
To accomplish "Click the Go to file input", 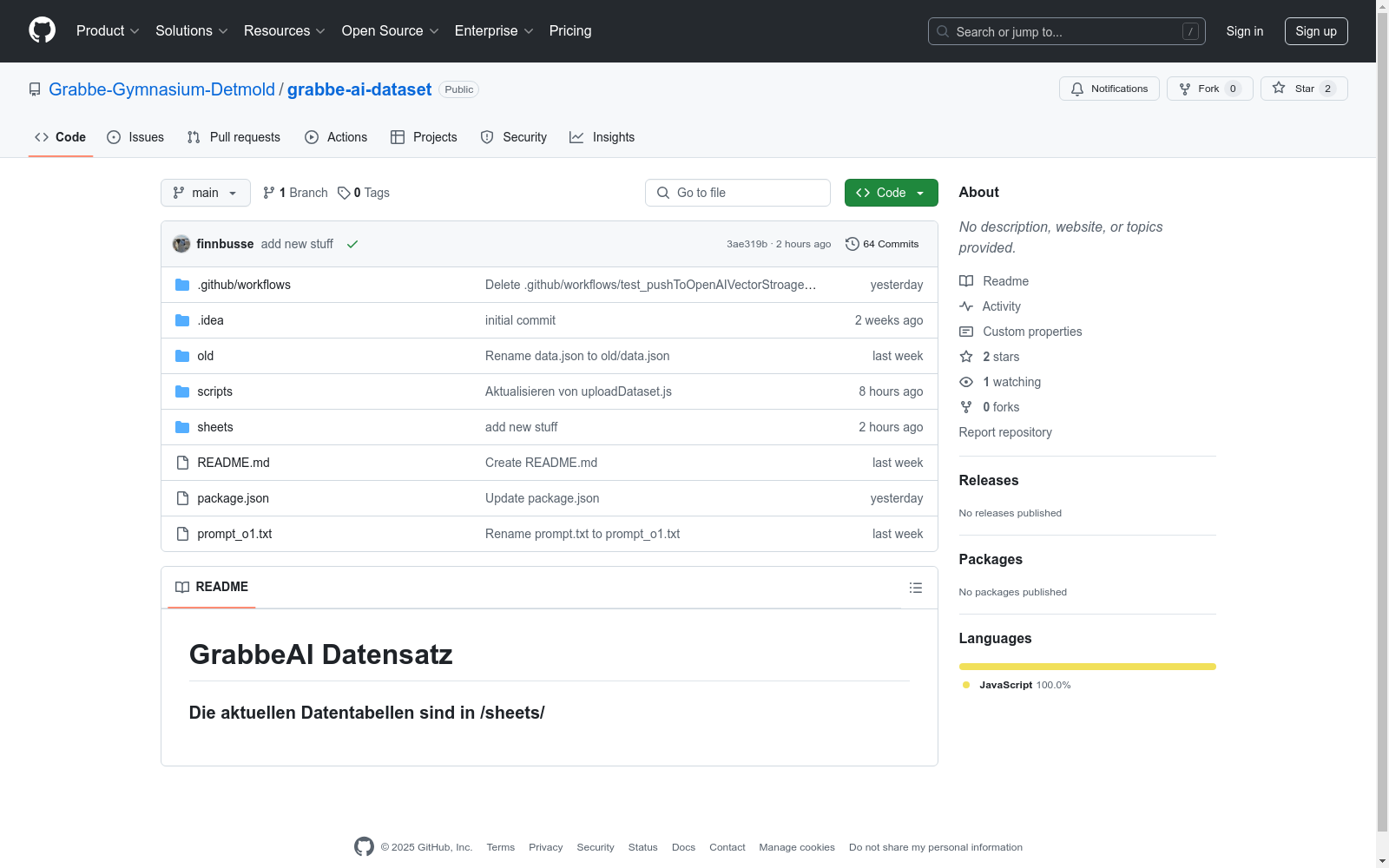I will (x=738, y=193).
